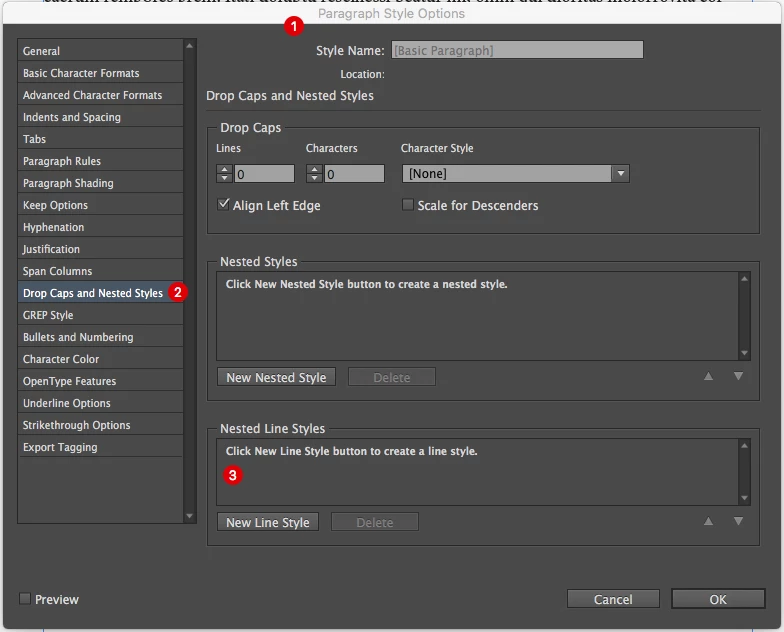Open GREP Style category
The image size is (784, 632).
tap(100, 315)
